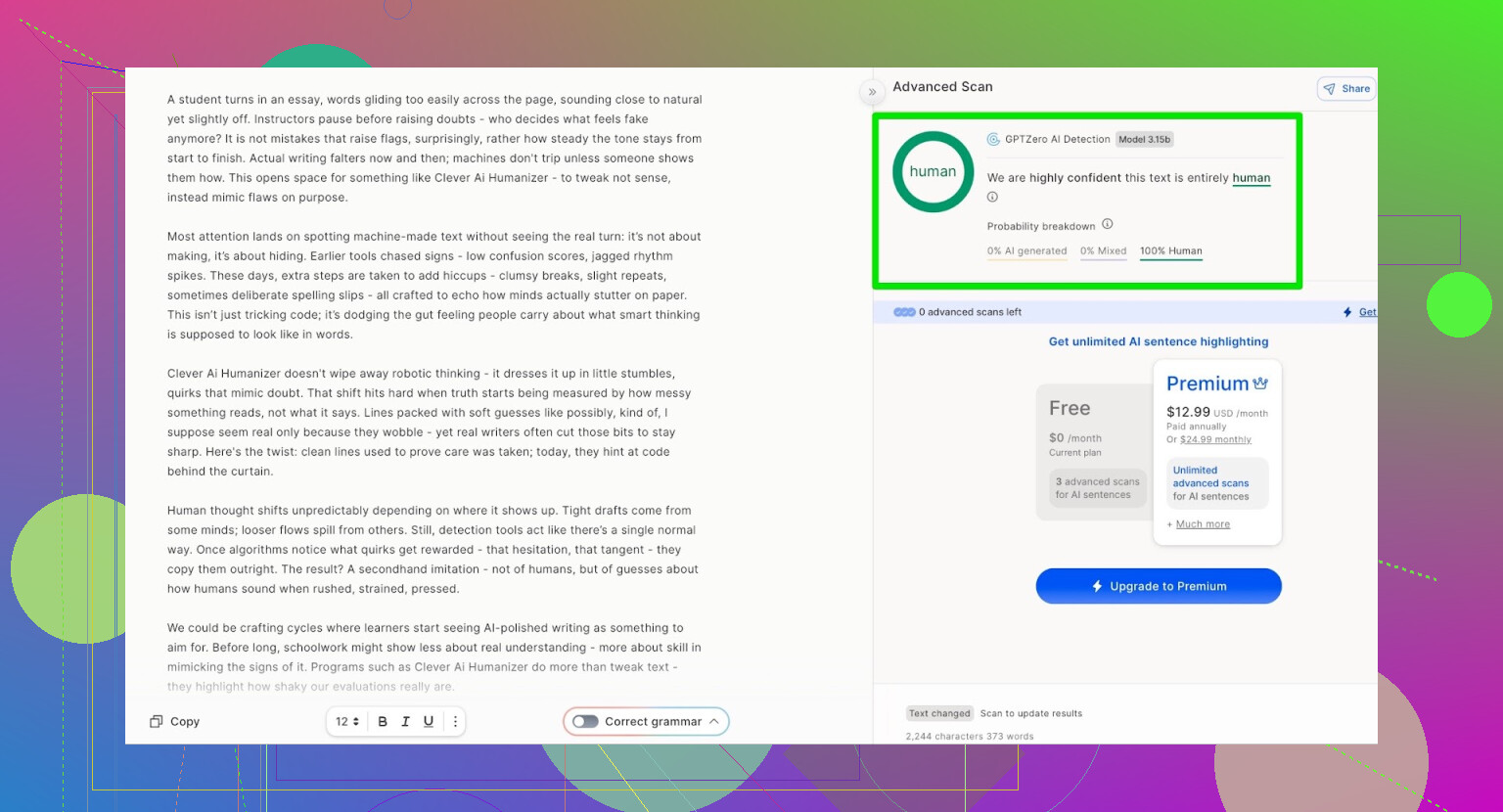Click the GPTZero AI Detection logo icon

point(993,140)
